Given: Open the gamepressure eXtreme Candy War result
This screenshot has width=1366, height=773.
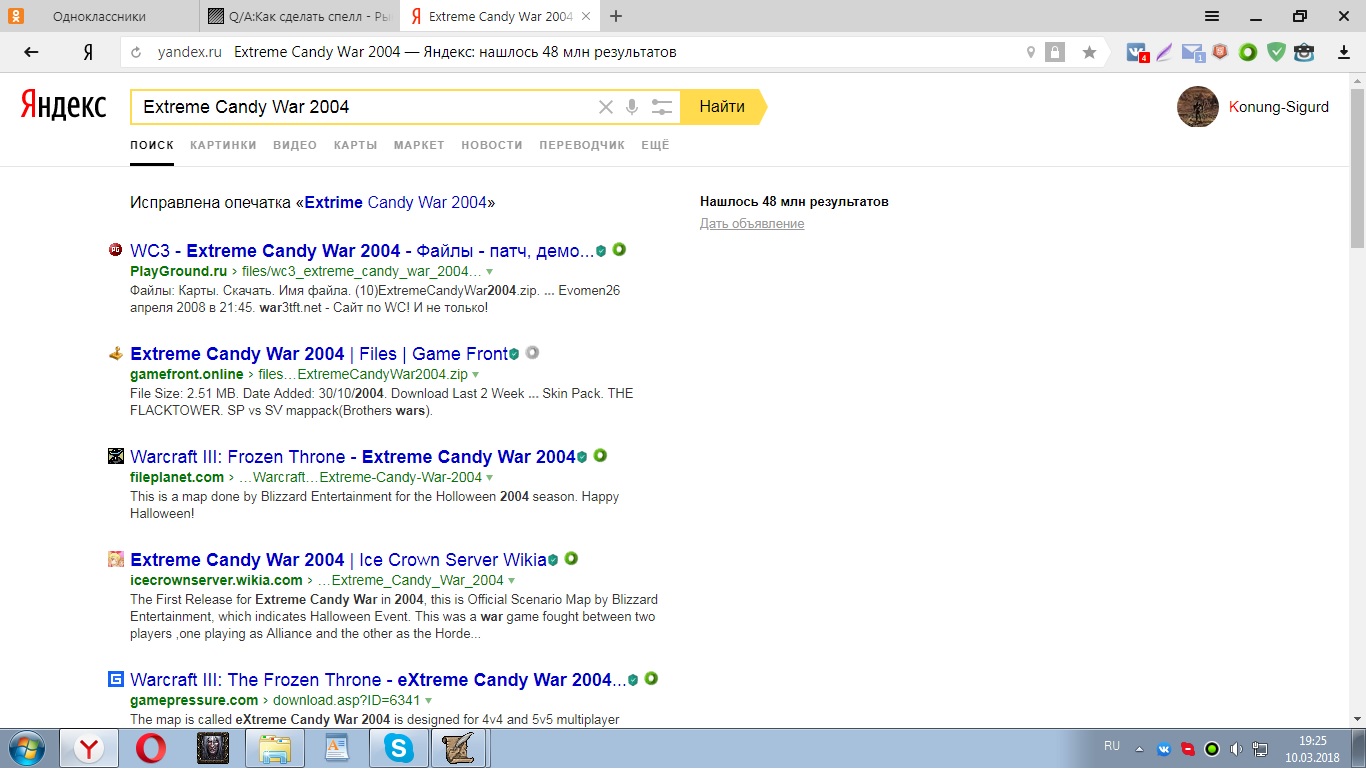Looking at the screenshot, I should click(x=378, y=680).
